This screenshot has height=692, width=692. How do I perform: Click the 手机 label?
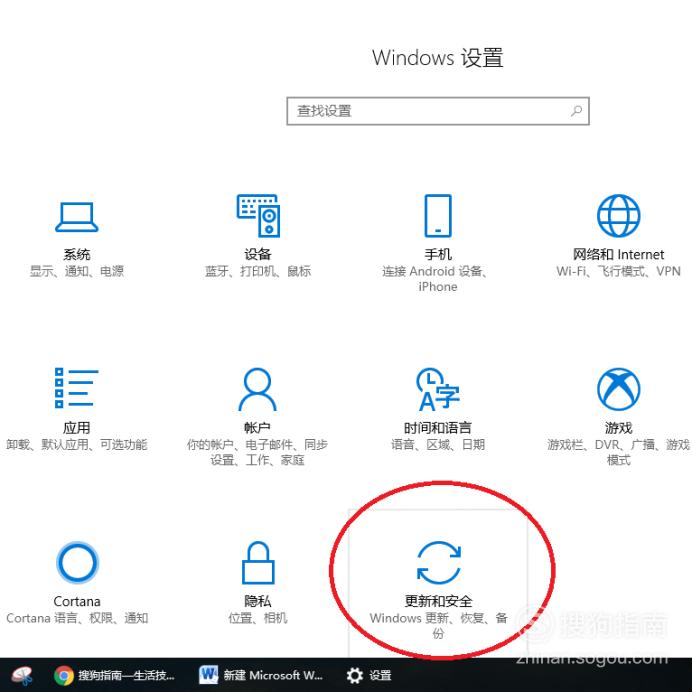point(438,254)
